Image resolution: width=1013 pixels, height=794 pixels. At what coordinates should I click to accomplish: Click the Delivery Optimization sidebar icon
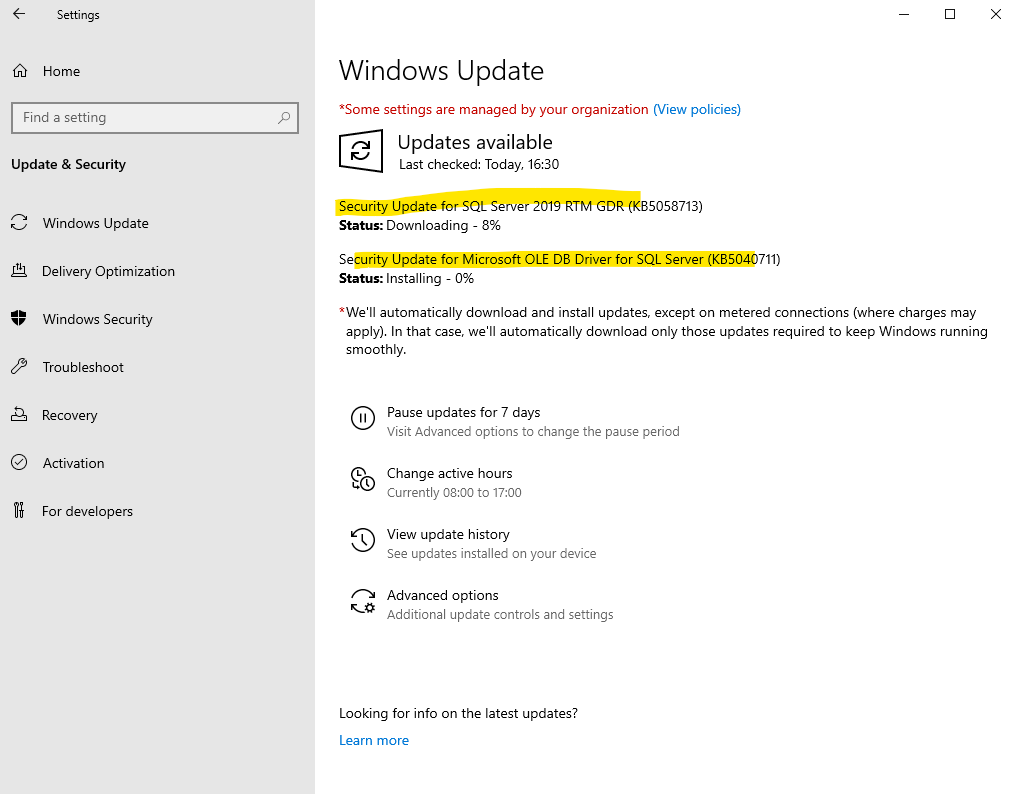[x=19, y=271]
